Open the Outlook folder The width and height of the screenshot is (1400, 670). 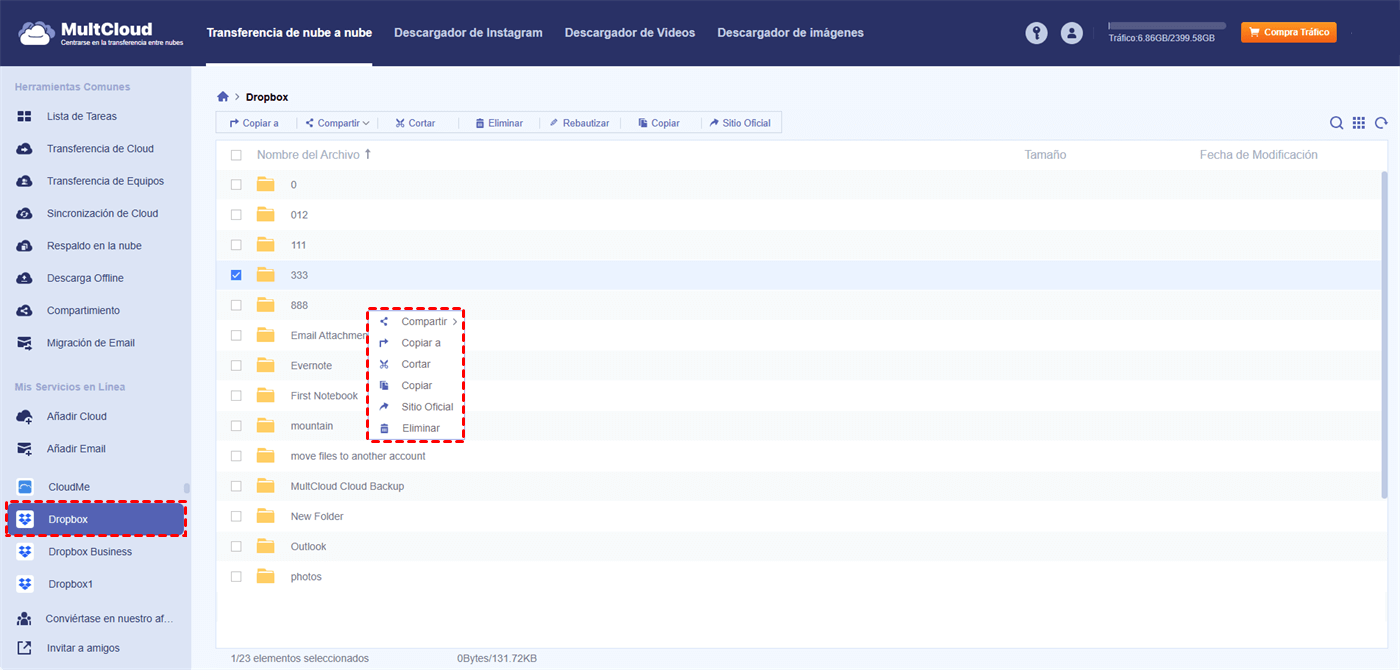(x=308, y=547)
